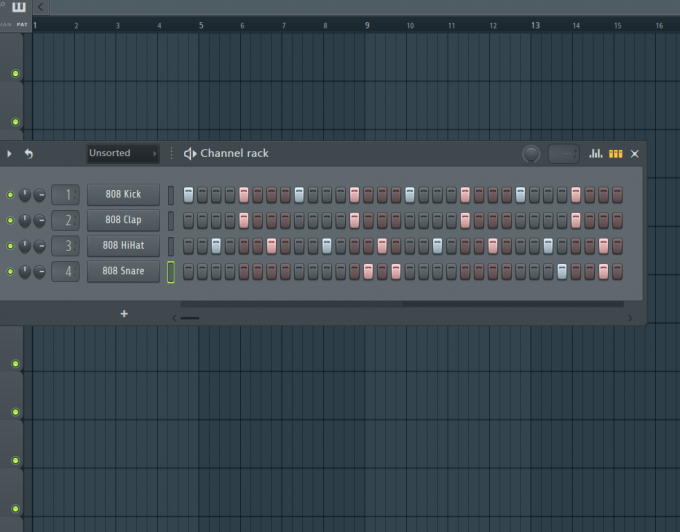Click the piano keys icon in the top bar

[19, 7]
